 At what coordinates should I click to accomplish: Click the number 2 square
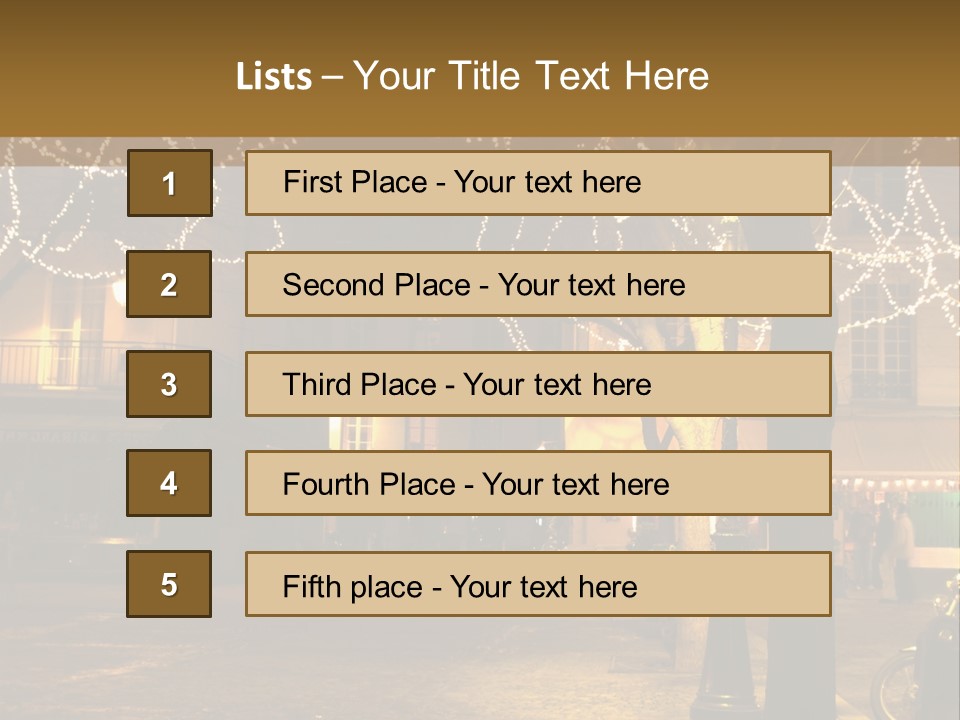click(169, 284)
